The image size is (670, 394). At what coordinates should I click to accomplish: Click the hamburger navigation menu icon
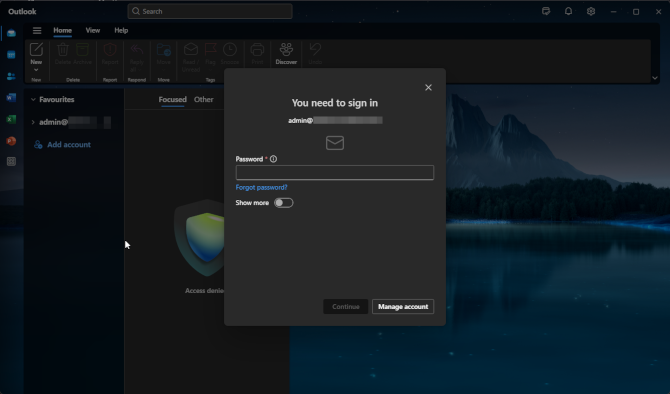pos(37,30)
